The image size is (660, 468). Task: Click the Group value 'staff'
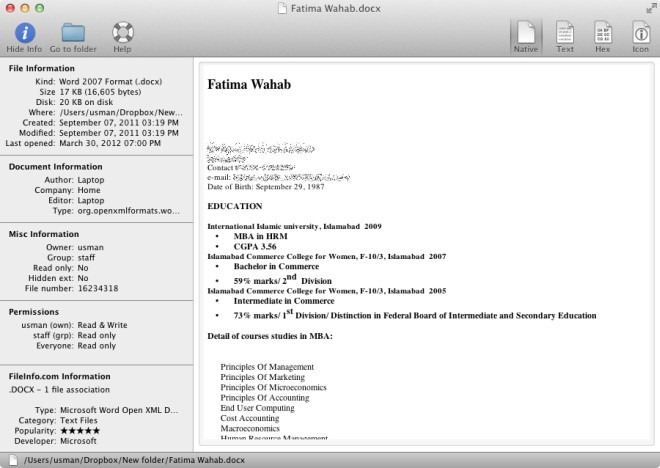point(86,258)
